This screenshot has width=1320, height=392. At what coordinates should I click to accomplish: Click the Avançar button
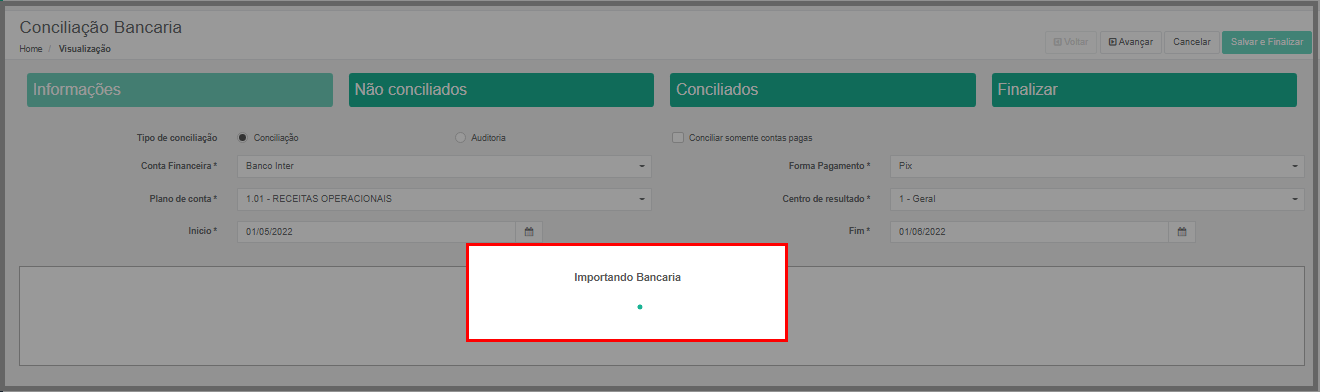click(1131, 42)
